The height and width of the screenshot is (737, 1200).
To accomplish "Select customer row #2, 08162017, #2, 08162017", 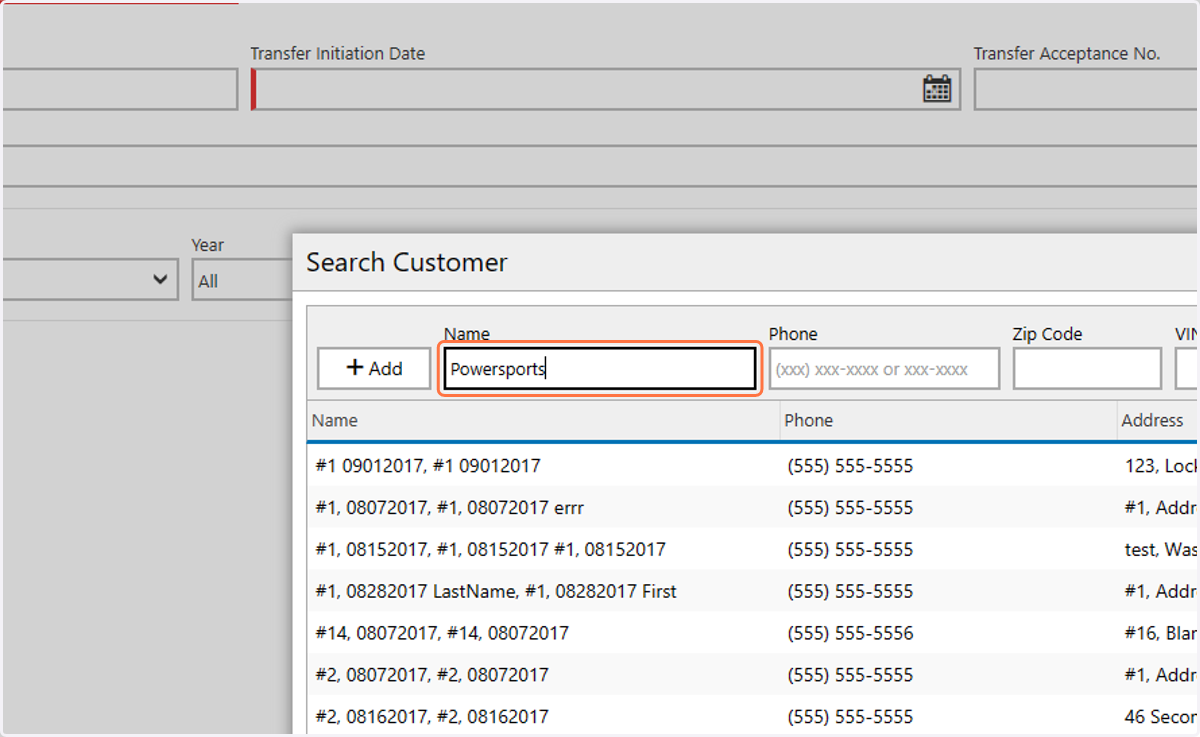I will [x=752, y=717].
